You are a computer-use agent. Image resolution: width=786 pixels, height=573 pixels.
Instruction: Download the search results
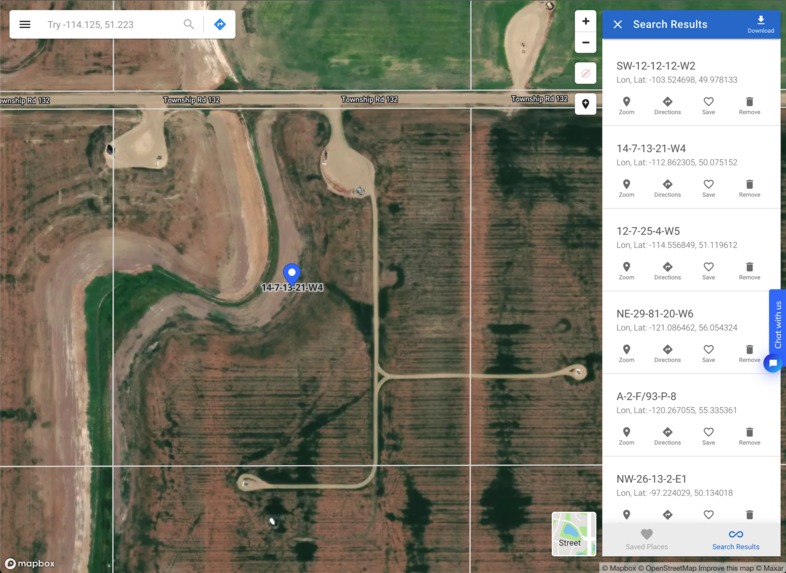point(760,24)
